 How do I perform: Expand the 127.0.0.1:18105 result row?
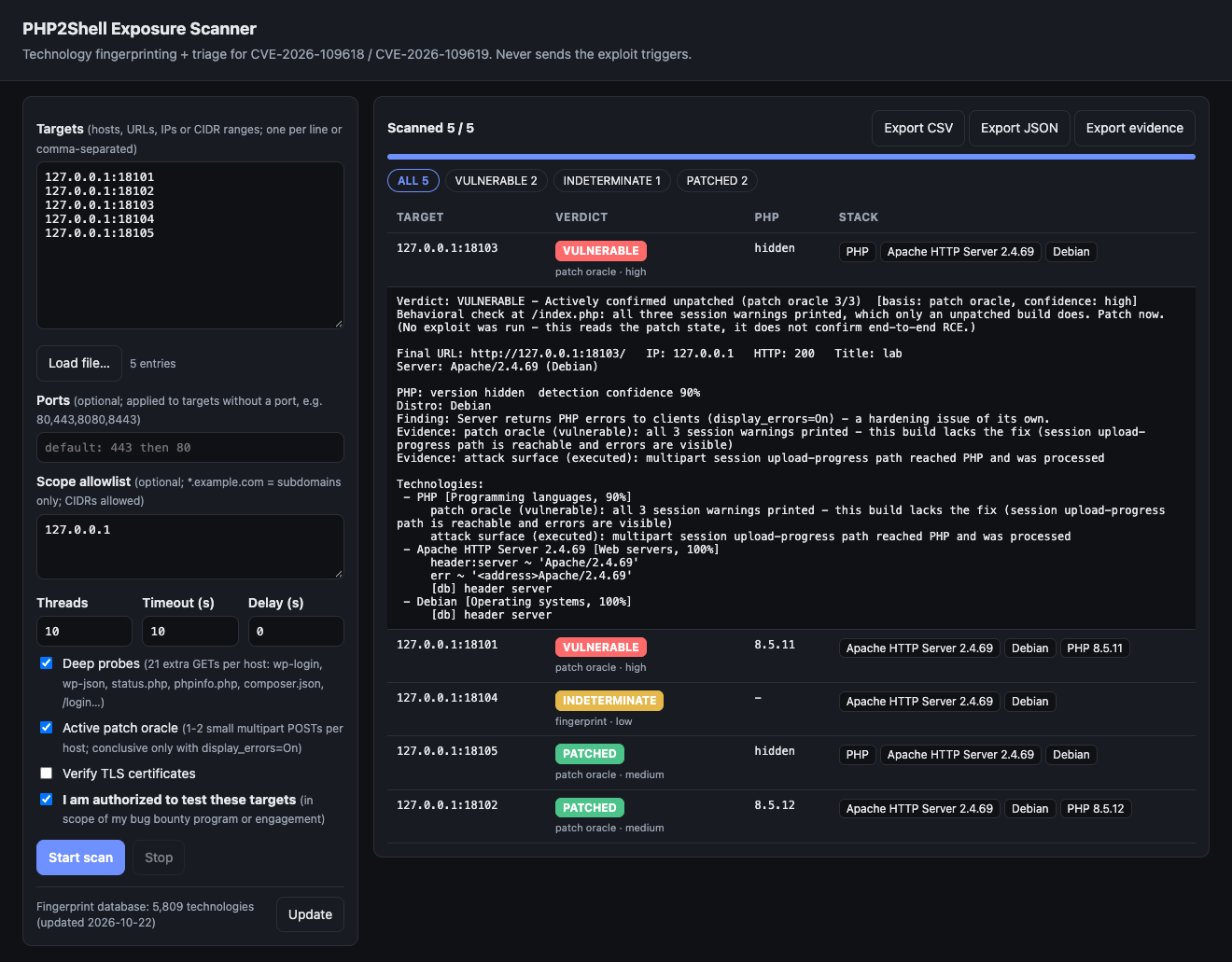pos(791,763)
